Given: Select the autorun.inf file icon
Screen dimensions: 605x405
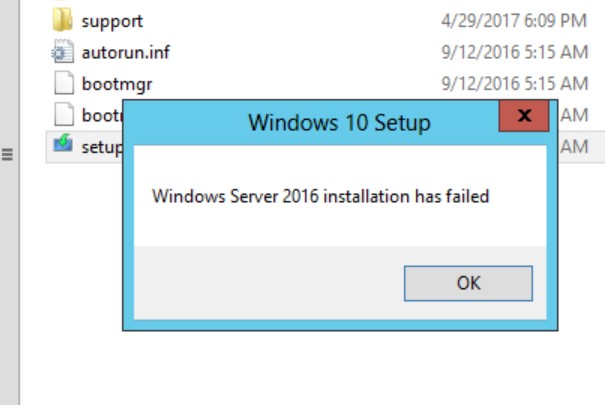Looking at the screenshot, I should (x=62, y=50).
